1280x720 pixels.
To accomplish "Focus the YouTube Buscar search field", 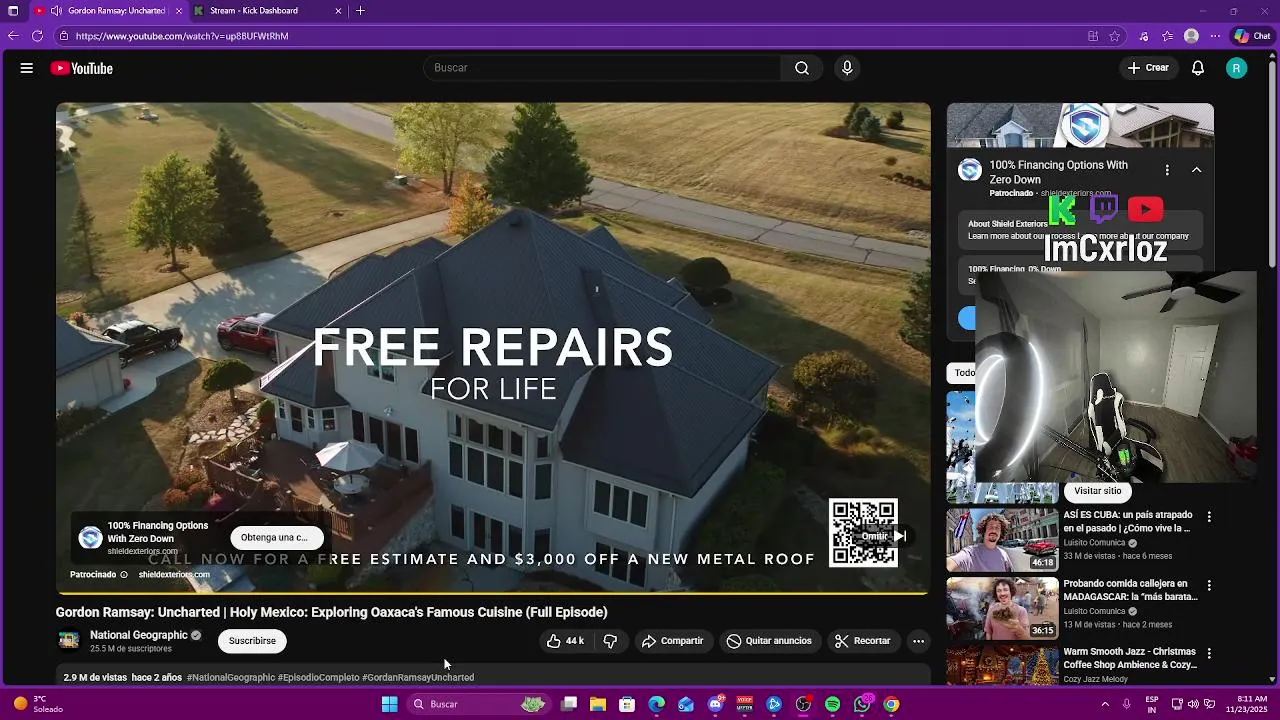I will click(602, 68).
